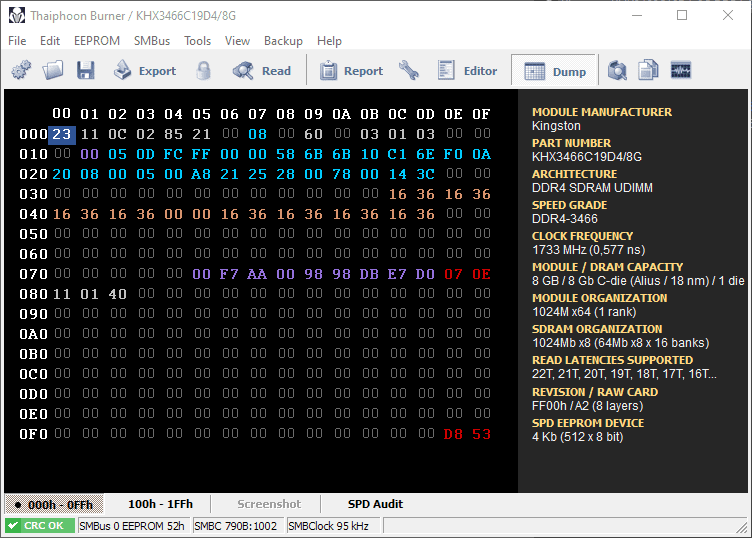The height and width of the screenshot is (538, 752).
Task: Click the DDR4 SDRAM UDIMM architecture value
Action: click(592, 187)
